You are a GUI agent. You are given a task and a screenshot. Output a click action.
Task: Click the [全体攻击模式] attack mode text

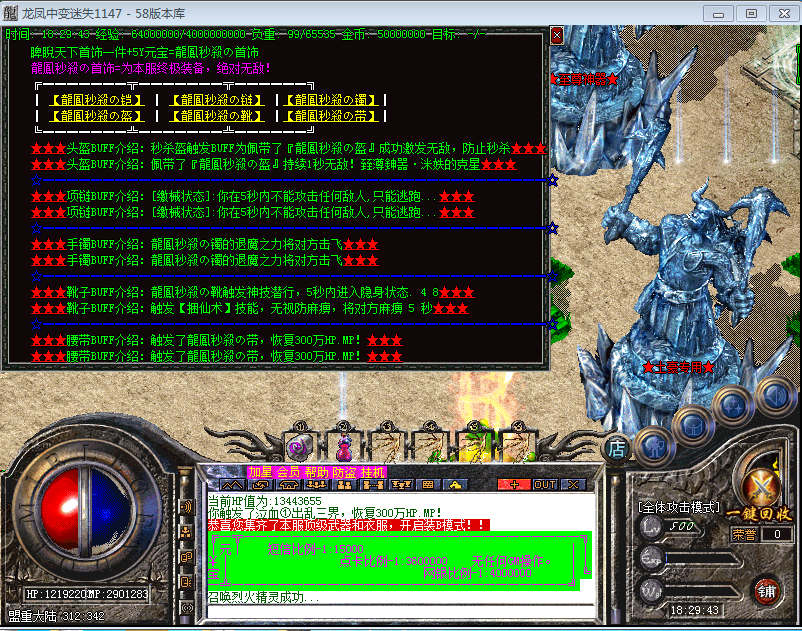click(x=678, y=507)
